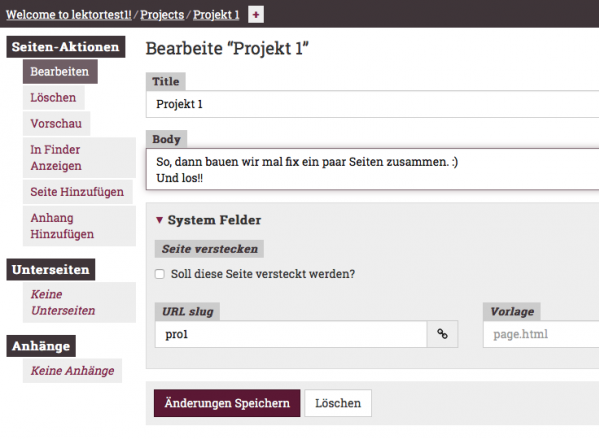599x439 pixels.
Task: Focus the URL slug field containing pro1
Action: point(291,334)
